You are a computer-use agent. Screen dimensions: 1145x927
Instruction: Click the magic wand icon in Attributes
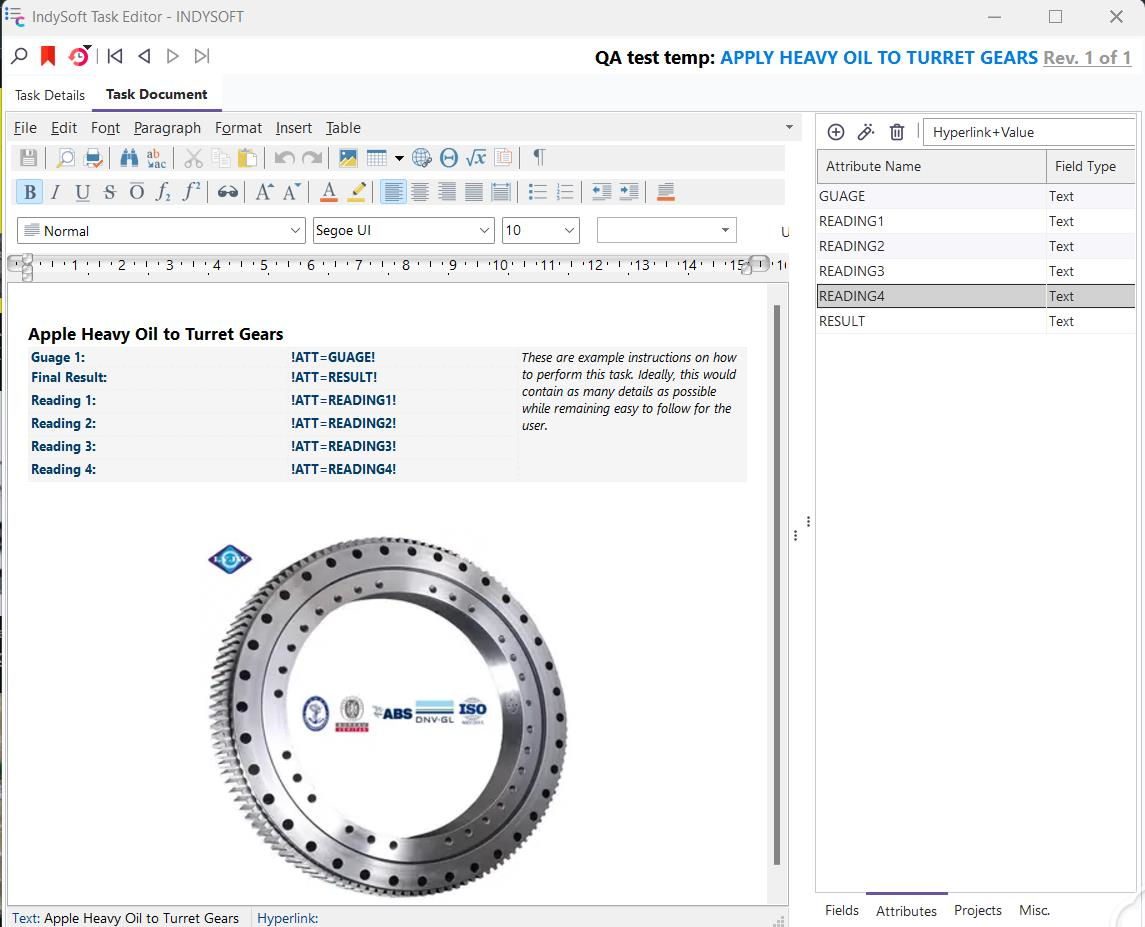(x=866, y=132)
